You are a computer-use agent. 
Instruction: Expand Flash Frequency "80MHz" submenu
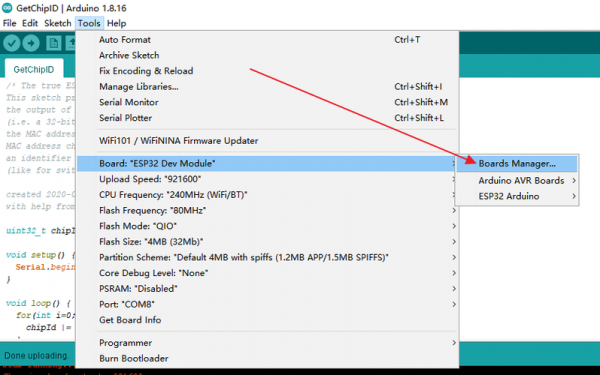pyautogui.click(x=267, y=210)
